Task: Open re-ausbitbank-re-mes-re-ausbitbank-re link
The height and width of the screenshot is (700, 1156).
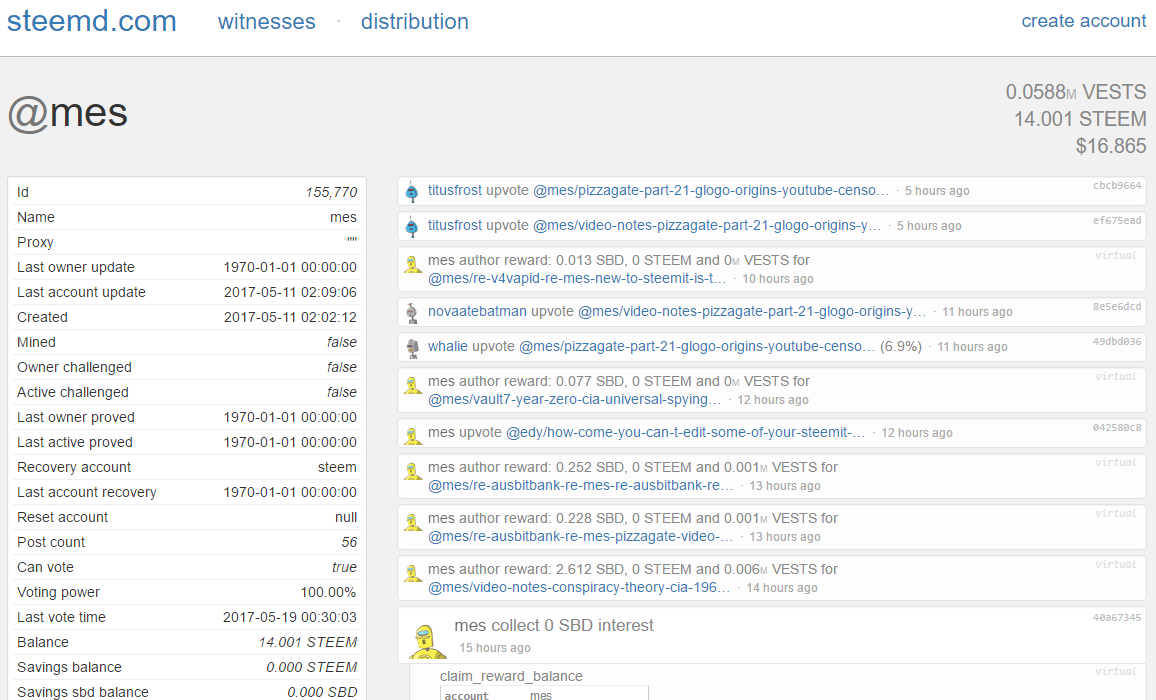Action: pyautogui.click(x=580, y=485)
